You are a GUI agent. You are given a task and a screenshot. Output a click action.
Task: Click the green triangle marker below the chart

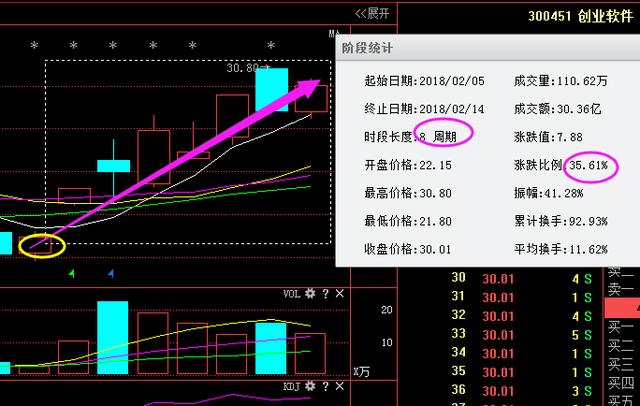click(x=72, y=273)
